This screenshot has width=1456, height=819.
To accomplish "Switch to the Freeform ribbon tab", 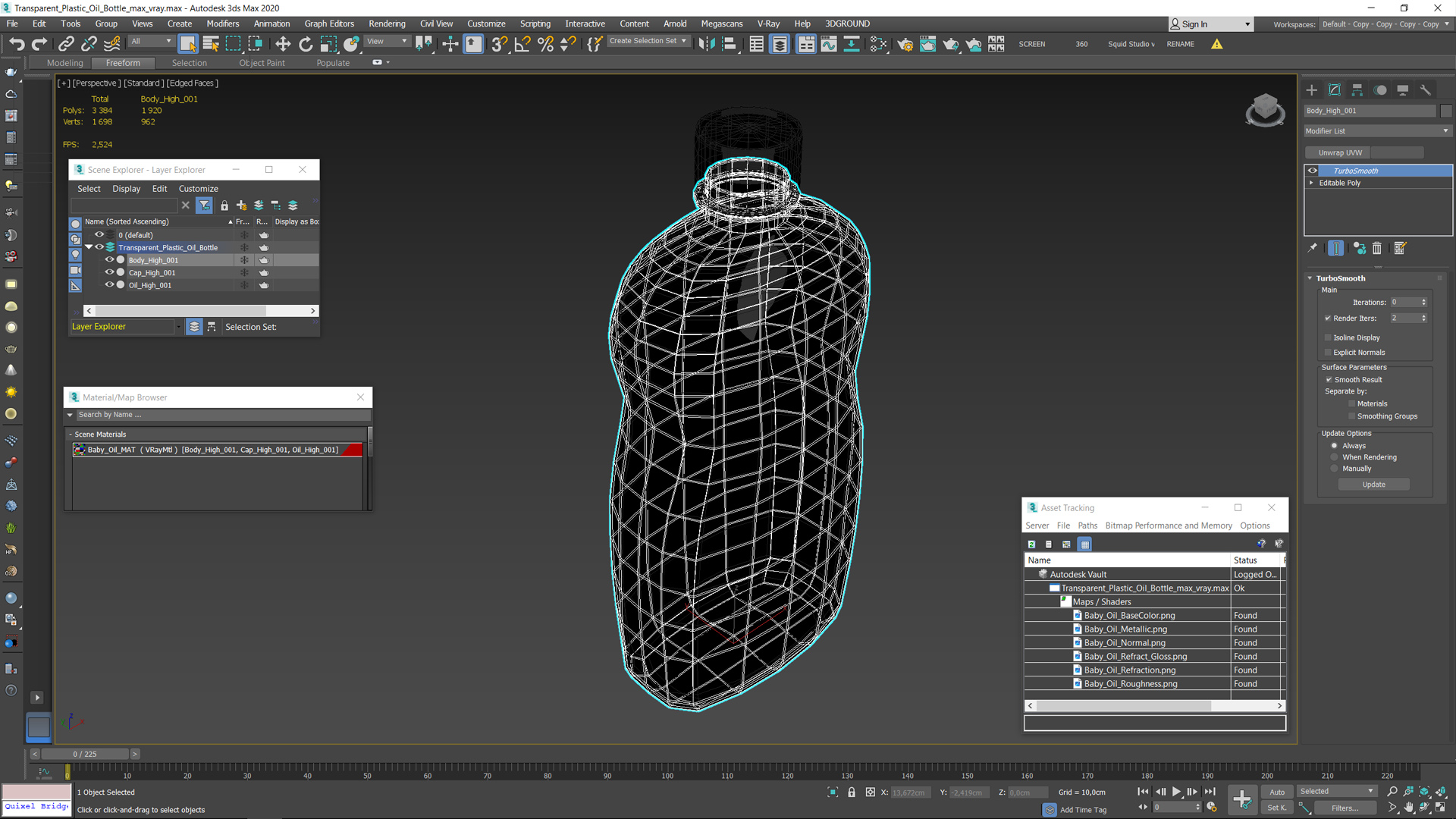I will [123, 63].
